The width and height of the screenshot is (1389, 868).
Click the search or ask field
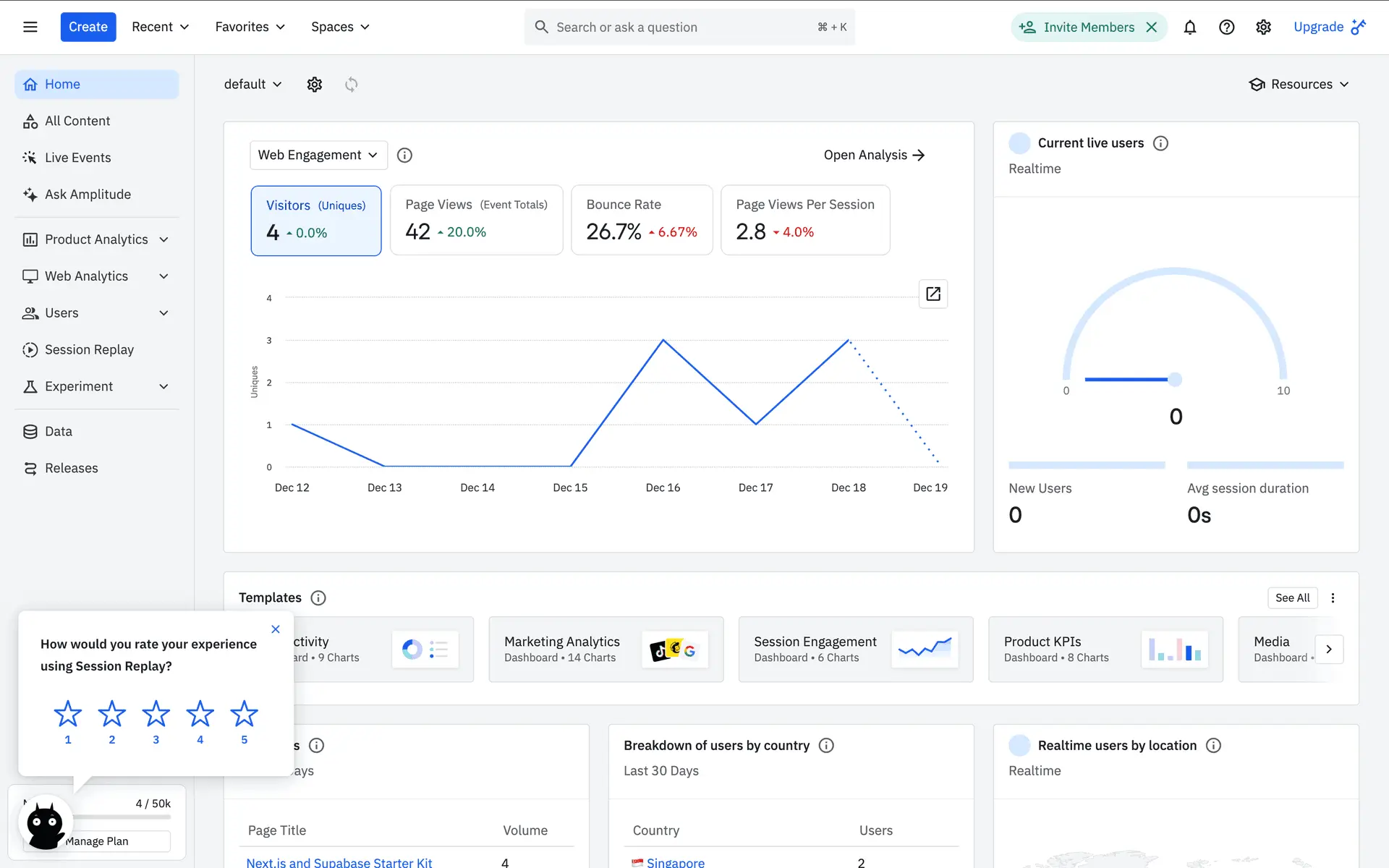point(680,27)
